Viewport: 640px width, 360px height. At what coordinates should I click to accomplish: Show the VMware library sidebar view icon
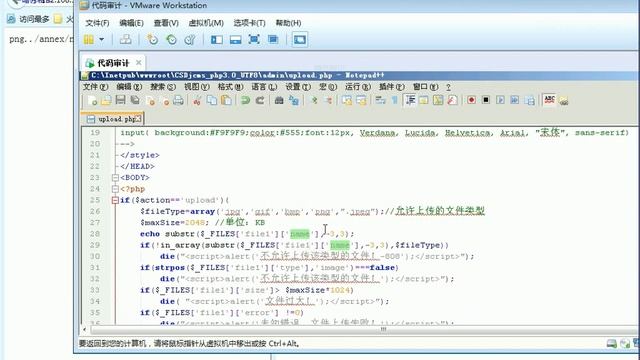[217, 40]
